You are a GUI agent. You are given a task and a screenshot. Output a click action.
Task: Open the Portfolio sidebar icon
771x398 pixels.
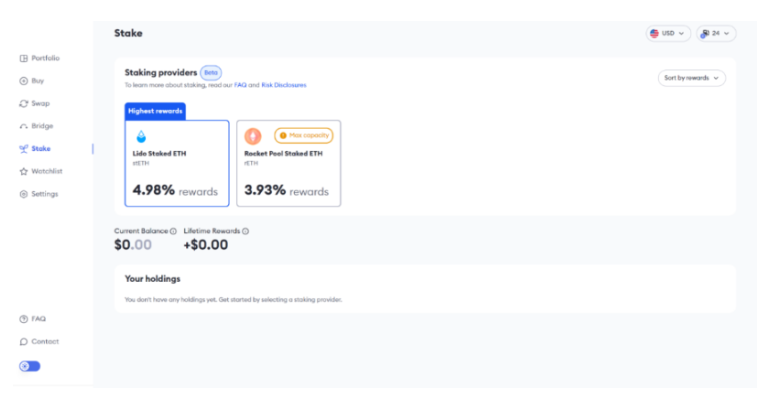click(x=24, y=58)
